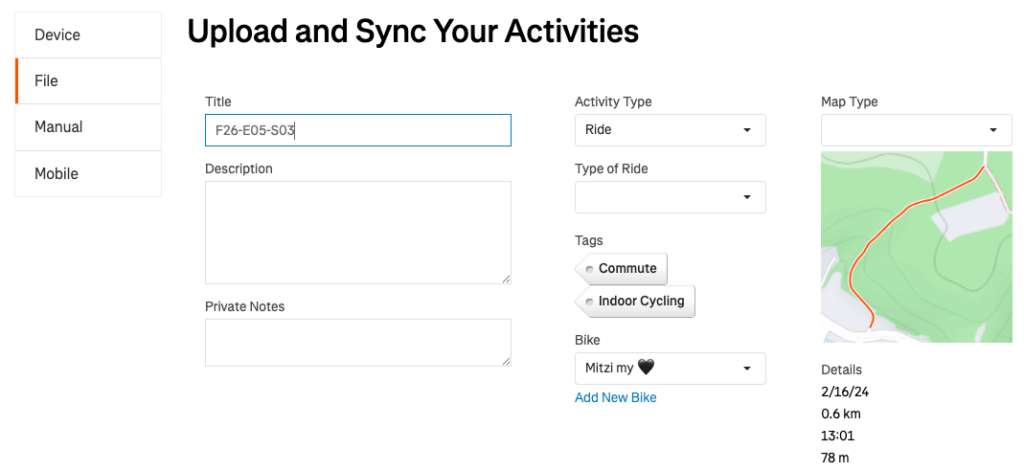Image resolution: width=1024 pixels, height=471 pixels.
Task: Expand the Type of Ride dropdown
Action: click(670, 197)
